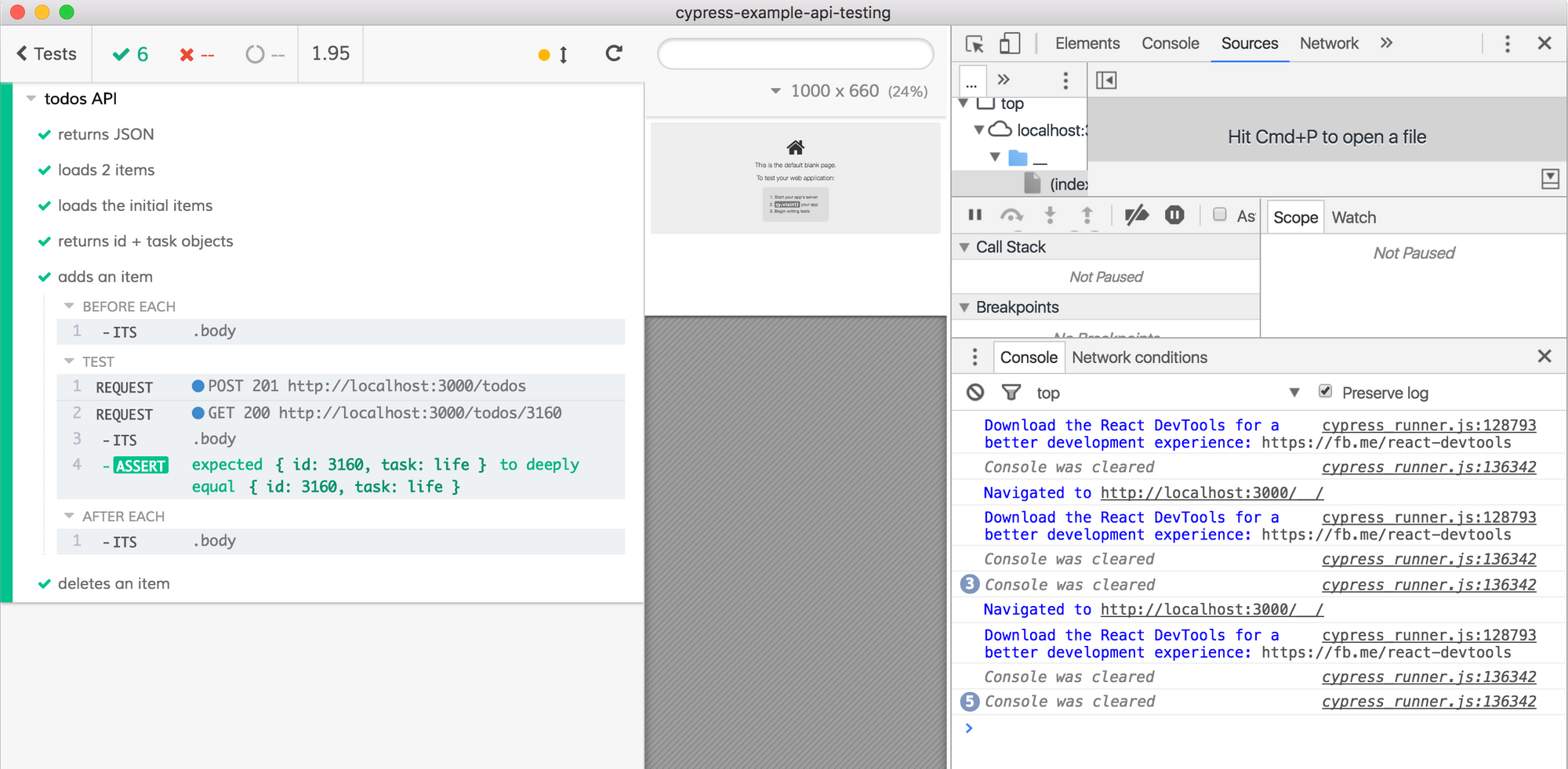Image resolution: width=1568 pixels, height=769 pixels.
Task: Open the console context dropdown arrow
Action: pos(1294,392)
